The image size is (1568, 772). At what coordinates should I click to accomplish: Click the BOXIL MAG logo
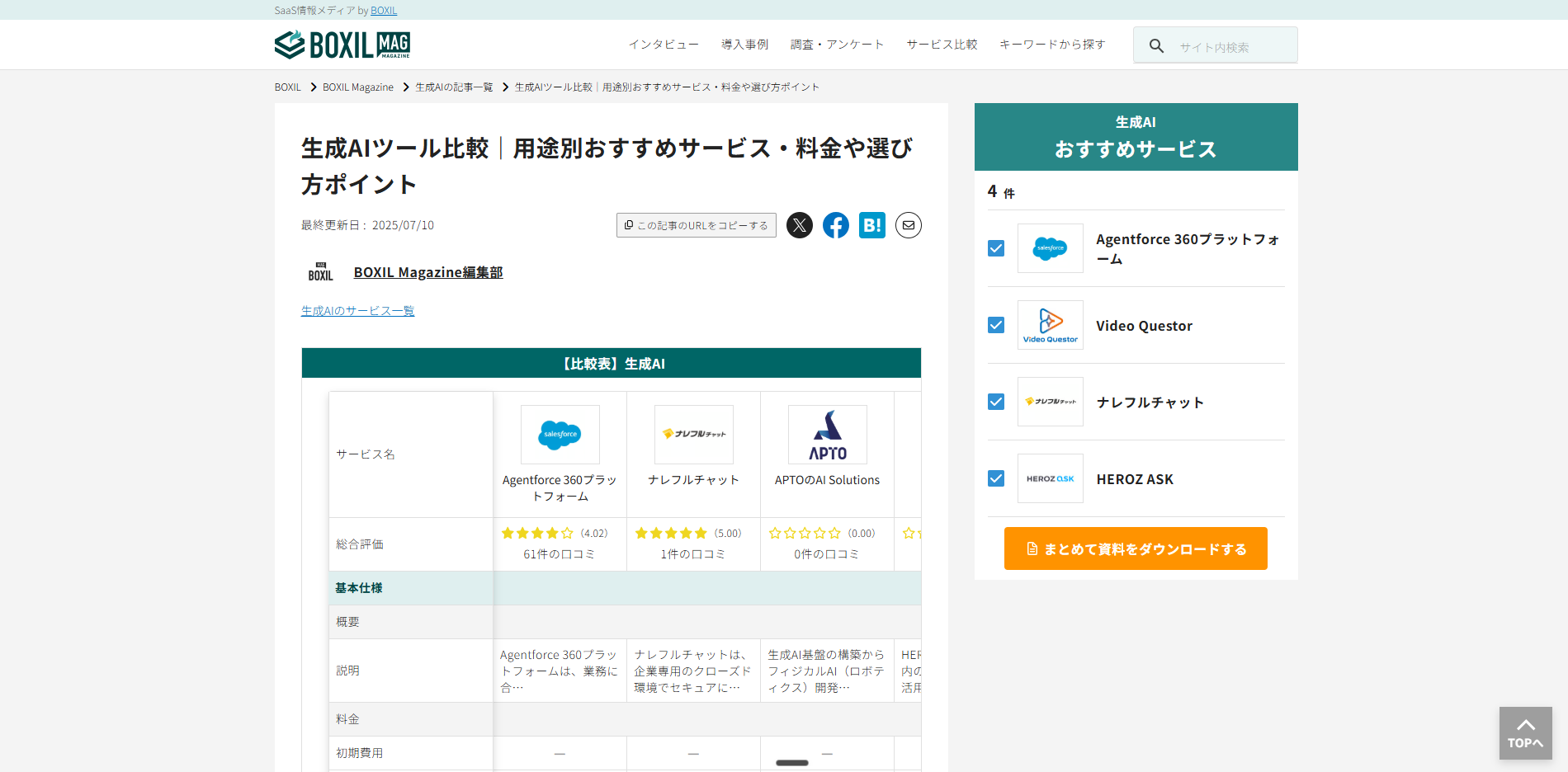click(x=342, y=45)
